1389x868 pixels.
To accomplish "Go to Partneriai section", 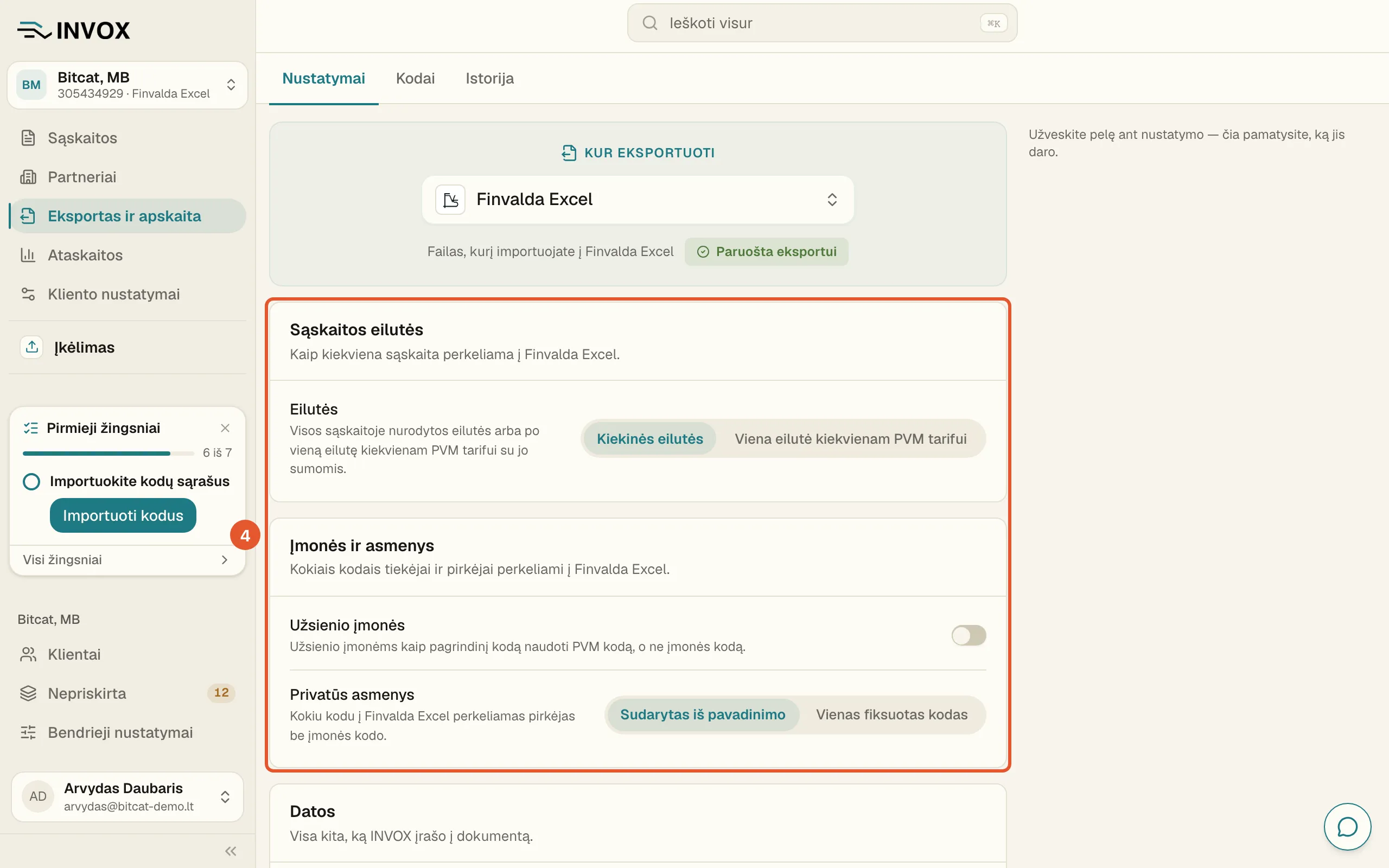I will pyautogui.click(x=128, y=177).
